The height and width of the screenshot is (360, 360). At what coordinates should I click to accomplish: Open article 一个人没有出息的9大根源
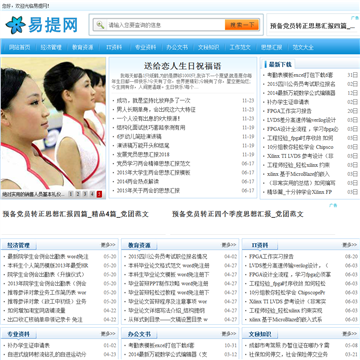click(148, 118)
